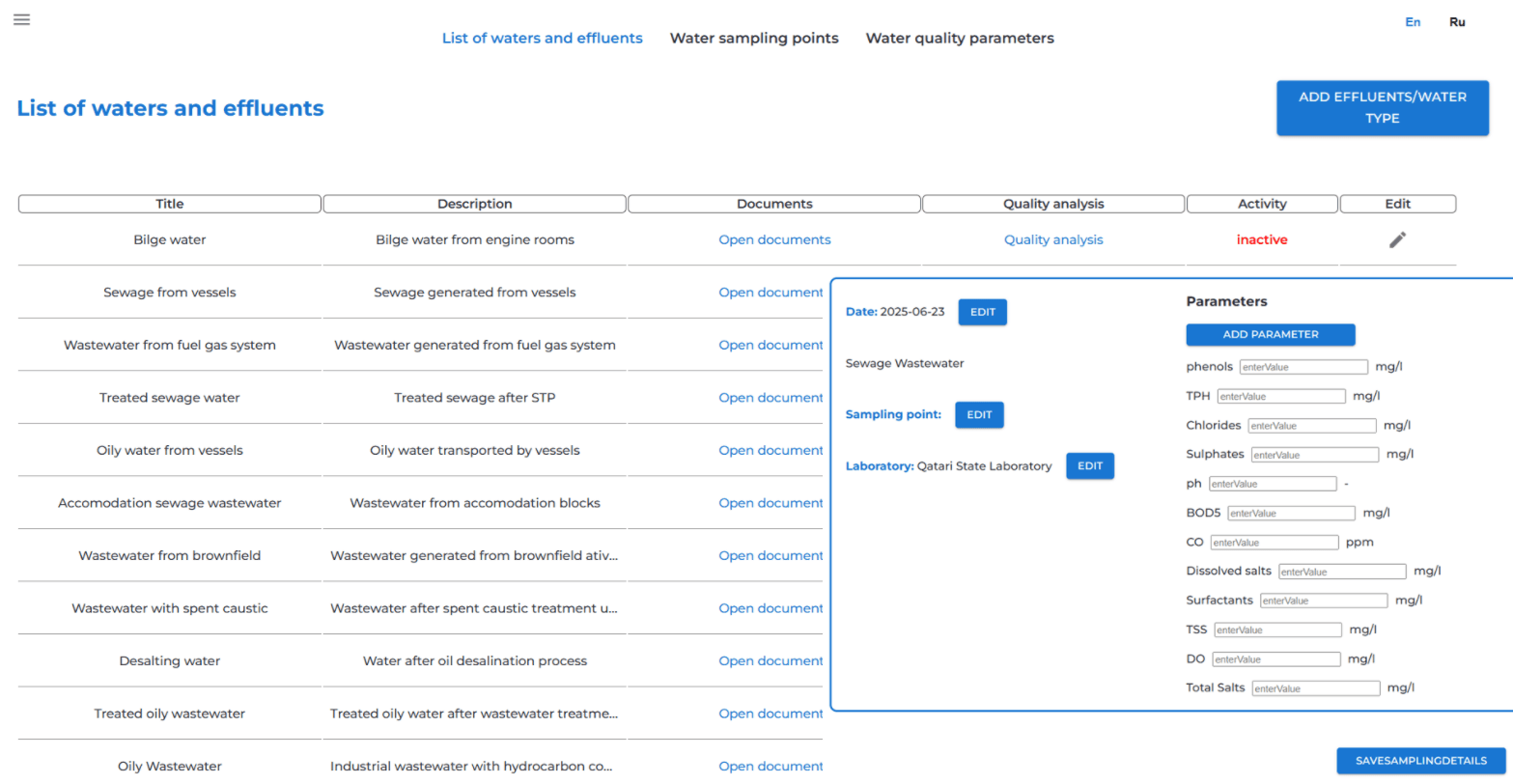The image size is (1513, 784).
Task: Click description 'Bilge water from engine rooms'
Action: [x=474, y=239]
